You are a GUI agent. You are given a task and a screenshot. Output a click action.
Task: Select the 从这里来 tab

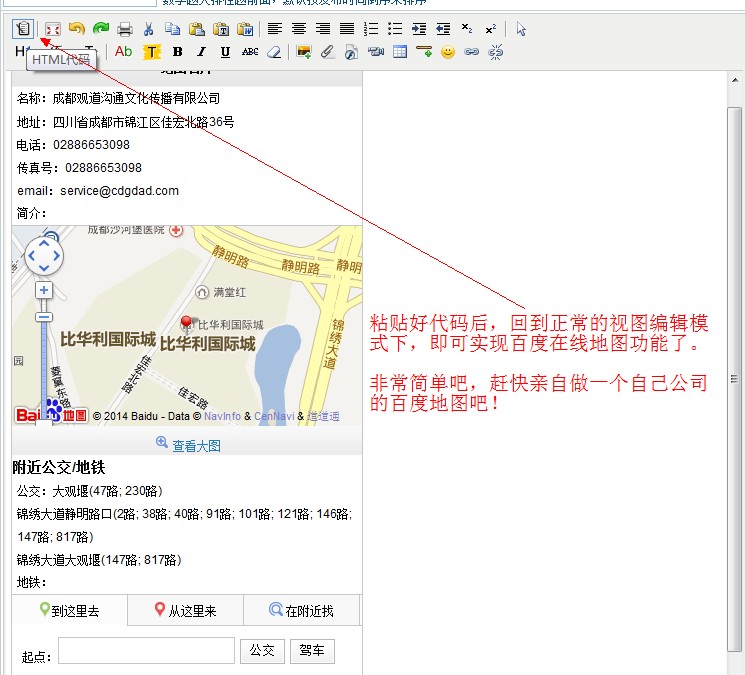(x=186, y=610)
